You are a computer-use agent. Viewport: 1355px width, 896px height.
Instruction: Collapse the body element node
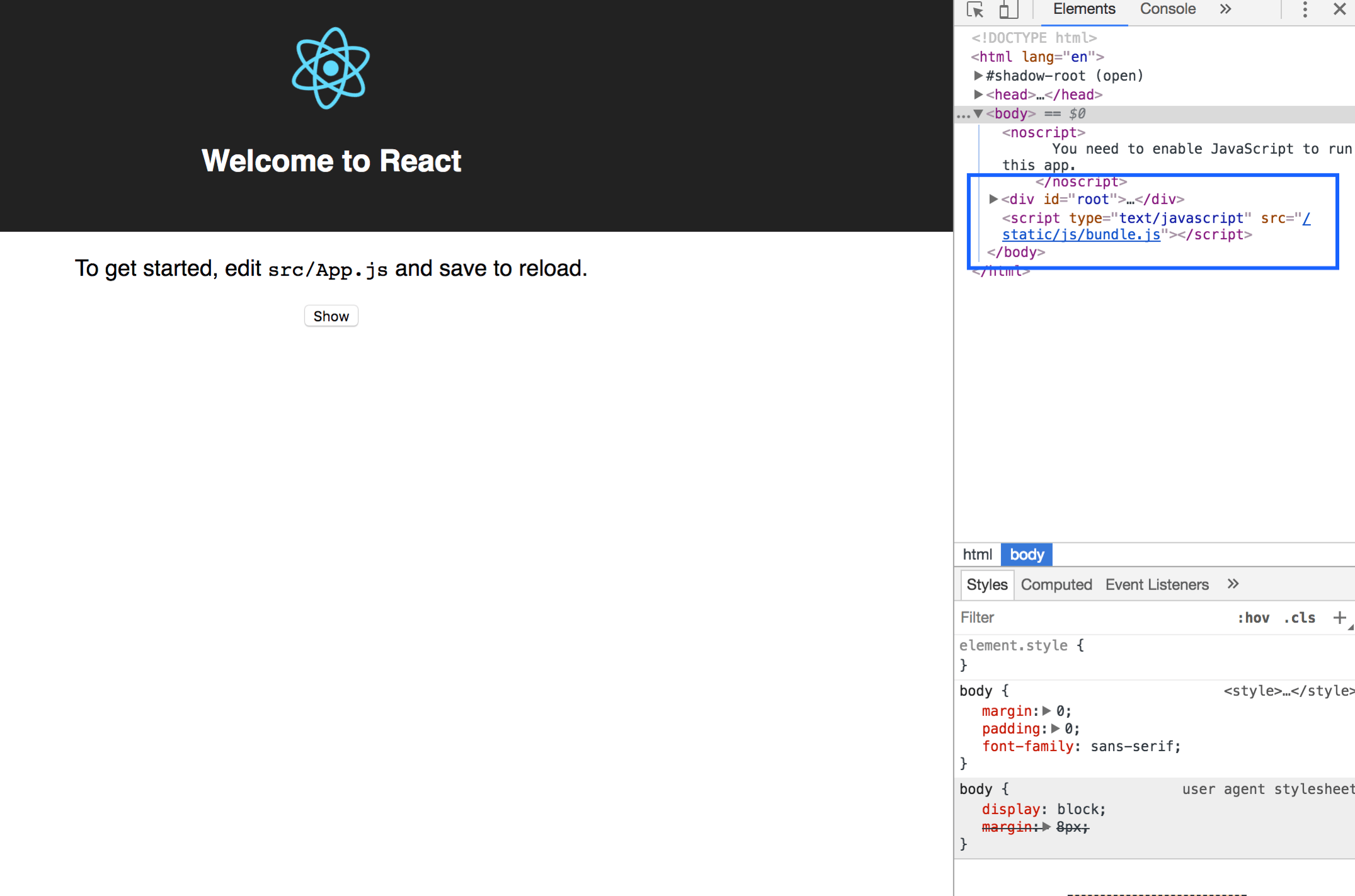click(978, 113)
